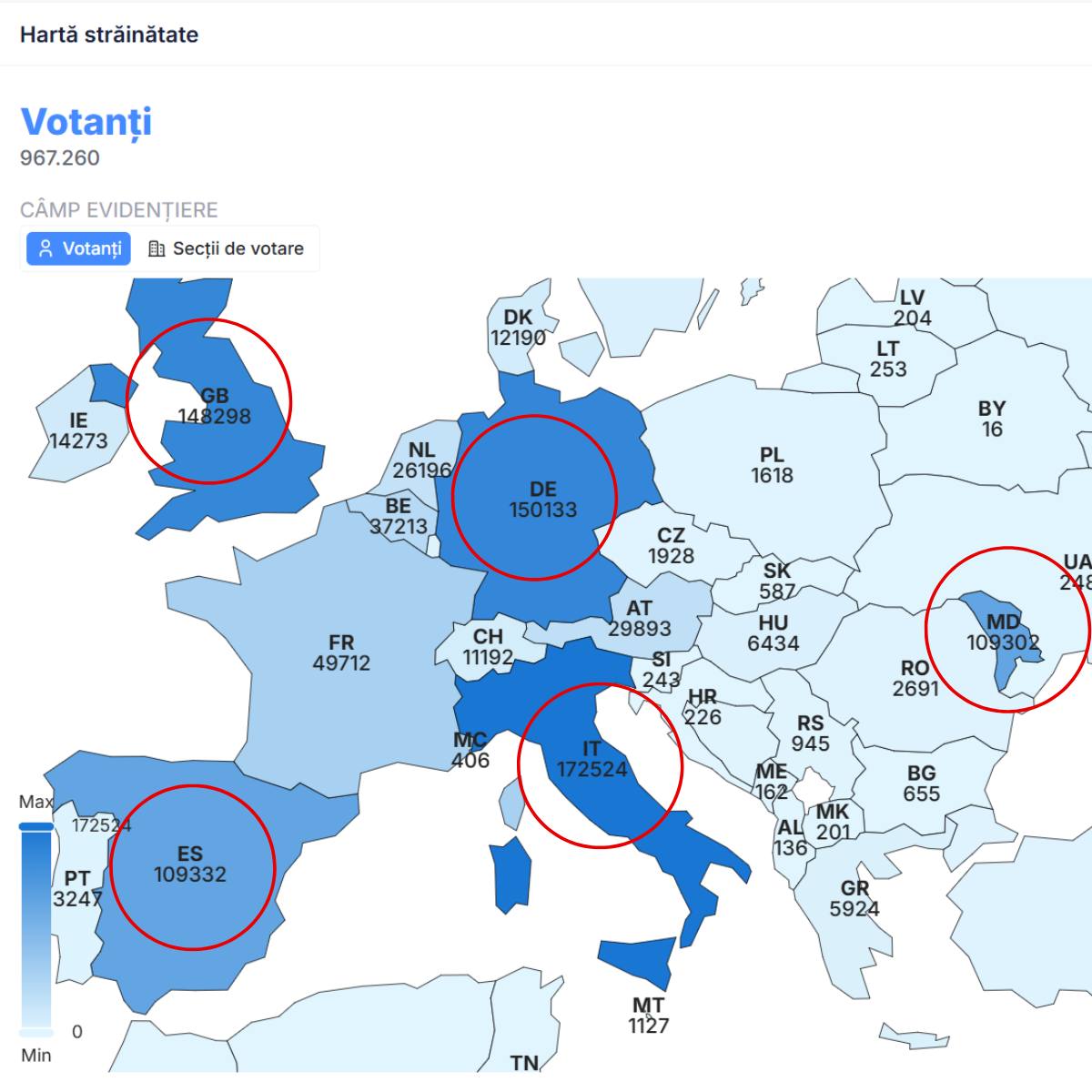Select France (FR 49712) on the map
This screenshot has height=1092, width=1092.
(x=341, y=653)
